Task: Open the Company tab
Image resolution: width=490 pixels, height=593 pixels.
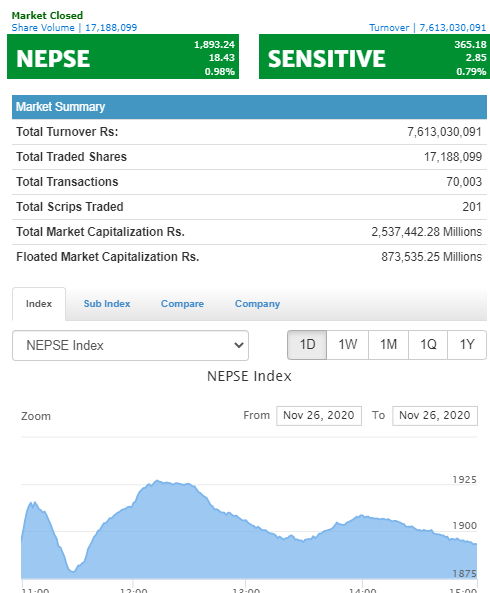Action: (257, 304)
